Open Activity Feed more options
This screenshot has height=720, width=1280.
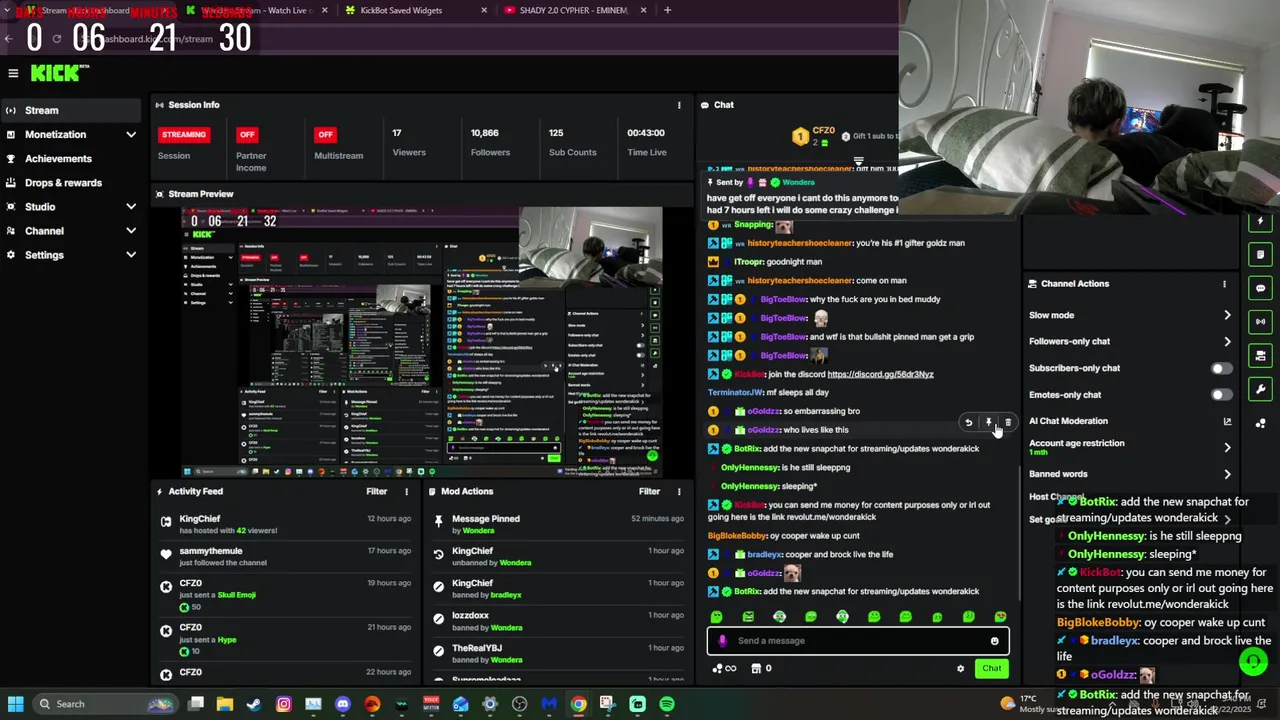[406, 492]
